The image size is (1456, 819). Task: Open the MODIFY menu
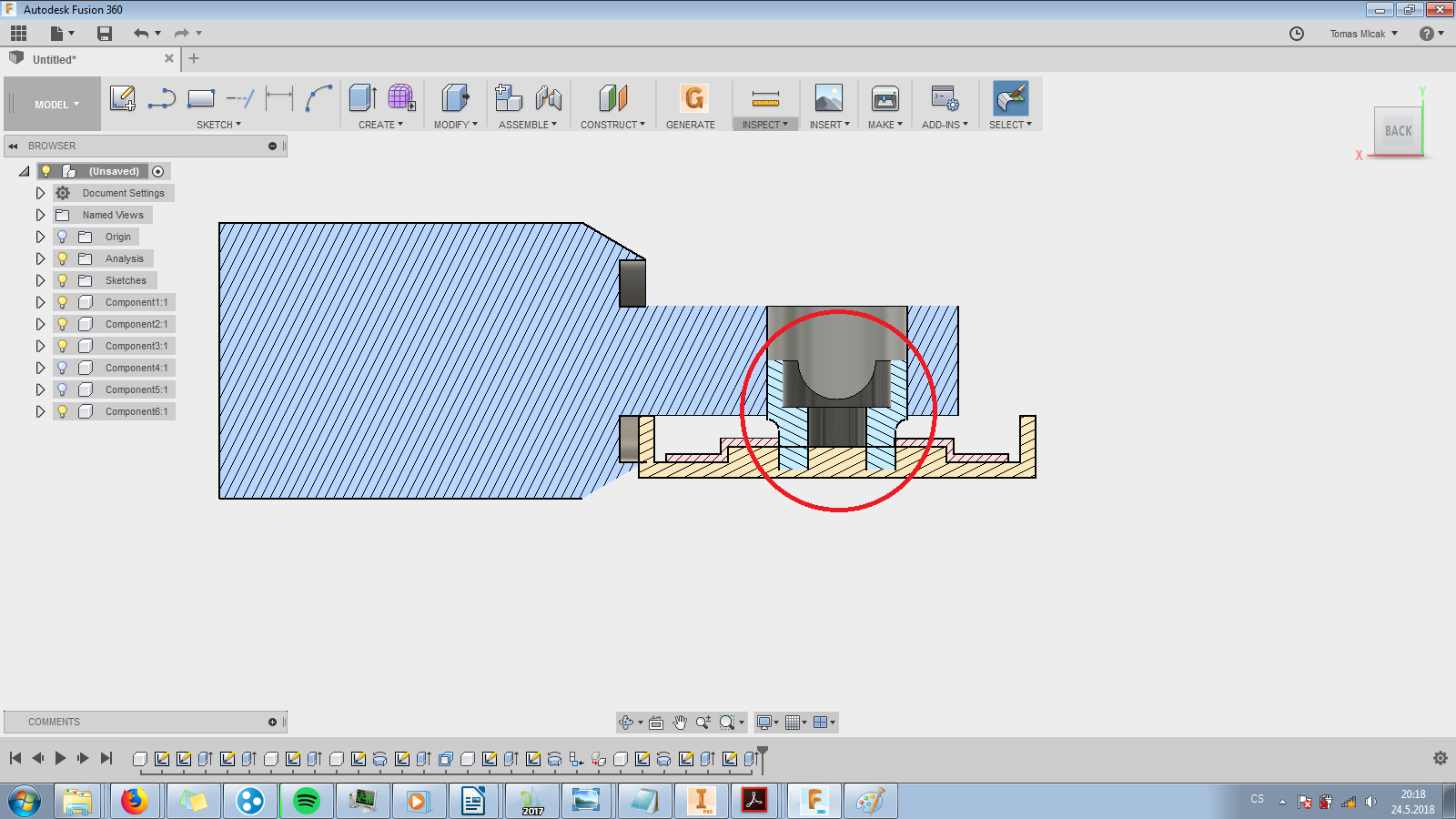pyautogui.click(x=455, y=125)
